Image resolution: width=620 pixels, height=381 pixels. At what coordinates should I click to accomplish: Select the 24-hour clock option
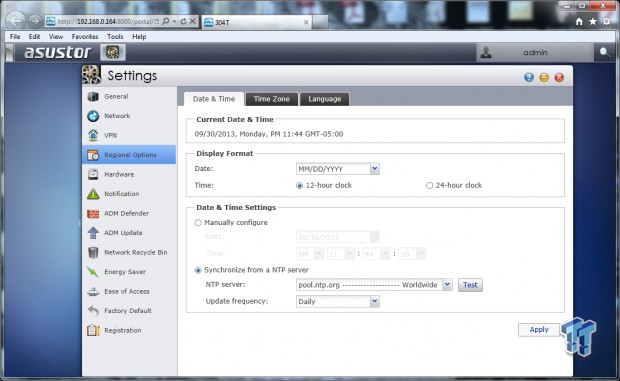click(x=429, y=185)
